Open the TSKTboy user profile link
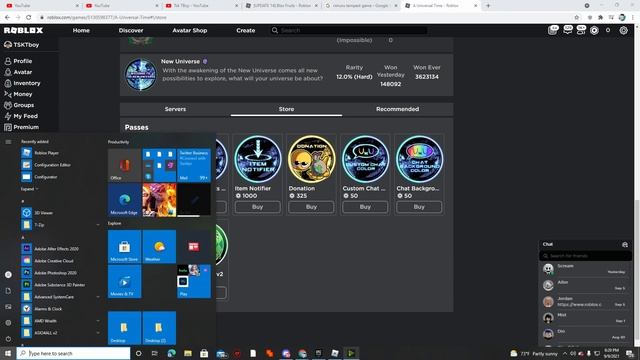Screen dimensions: 640x360 click(x=22, y=44)
